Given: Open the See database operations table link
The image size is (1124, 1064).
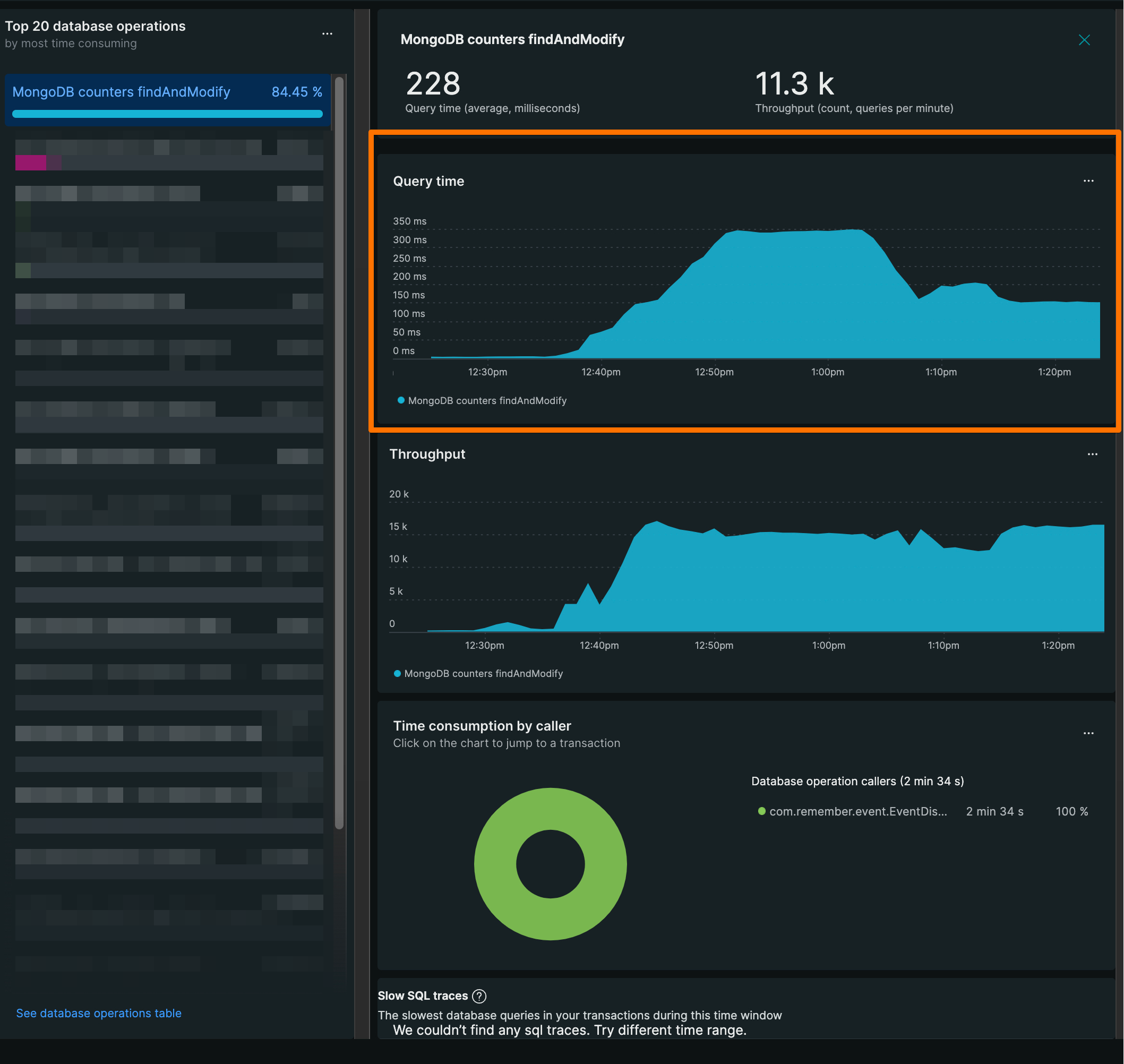Looking at the screenshot, I should [x=99, y=1013].
